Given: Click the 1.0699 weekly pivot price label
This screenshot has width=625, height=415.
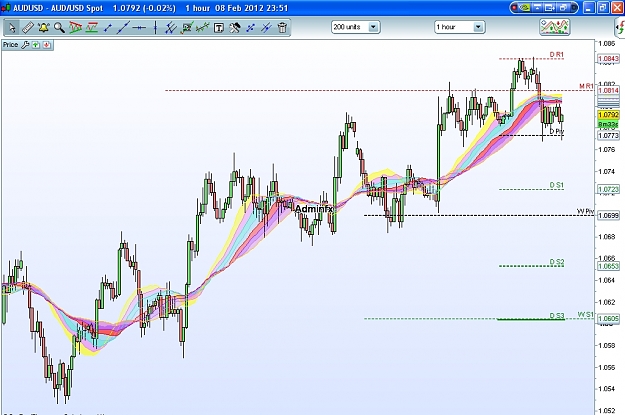Looking at the screenshot, I should [x=608, y=216].
